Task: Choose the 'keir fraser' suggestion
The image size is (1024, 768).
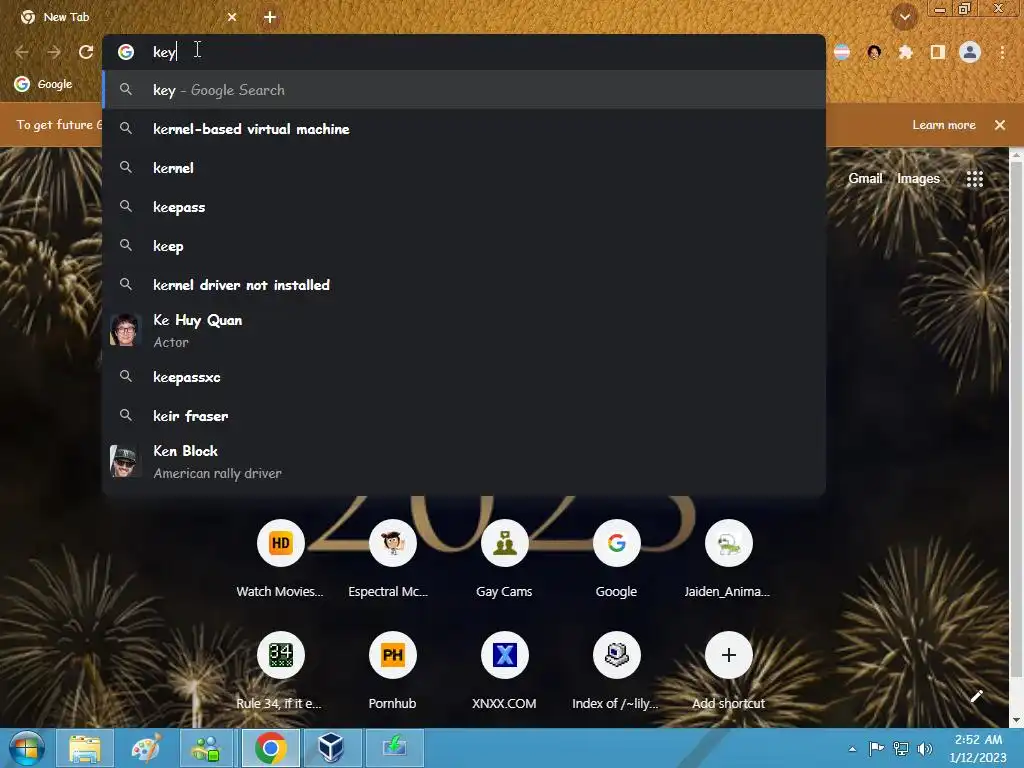Action: 464,416
